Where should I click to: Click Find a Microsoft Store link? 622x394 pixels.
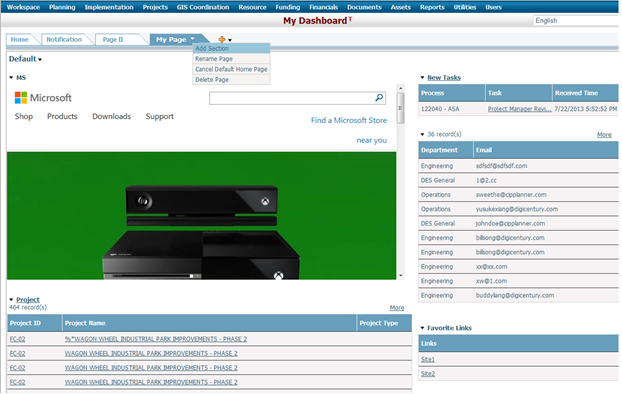(349, 120)
